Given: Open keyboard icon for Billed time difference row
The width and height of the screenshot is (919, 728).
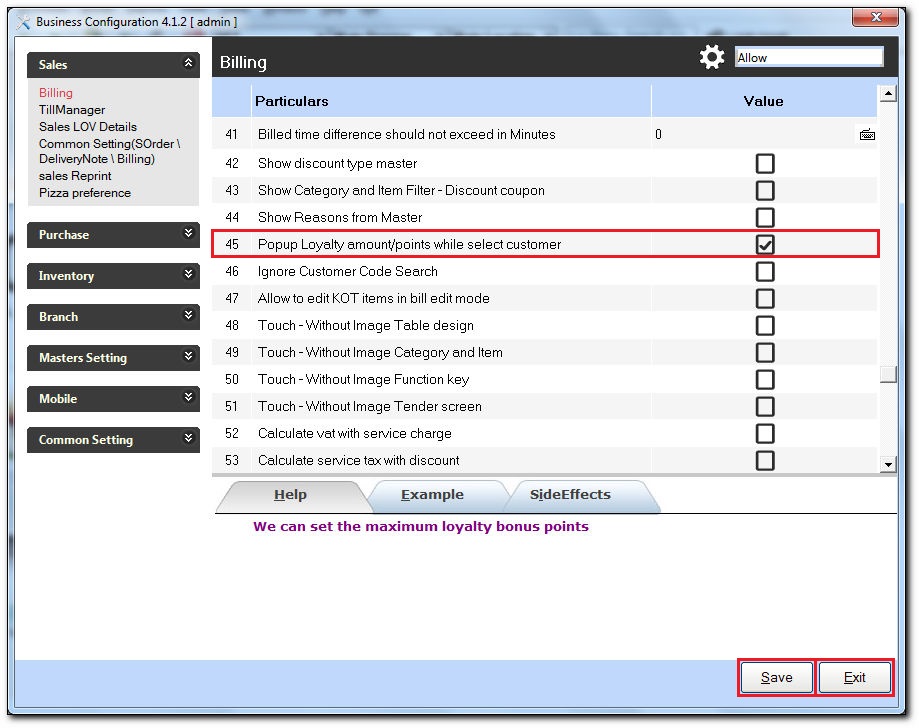Looking at the screenshot, I should tap(867, 135).
